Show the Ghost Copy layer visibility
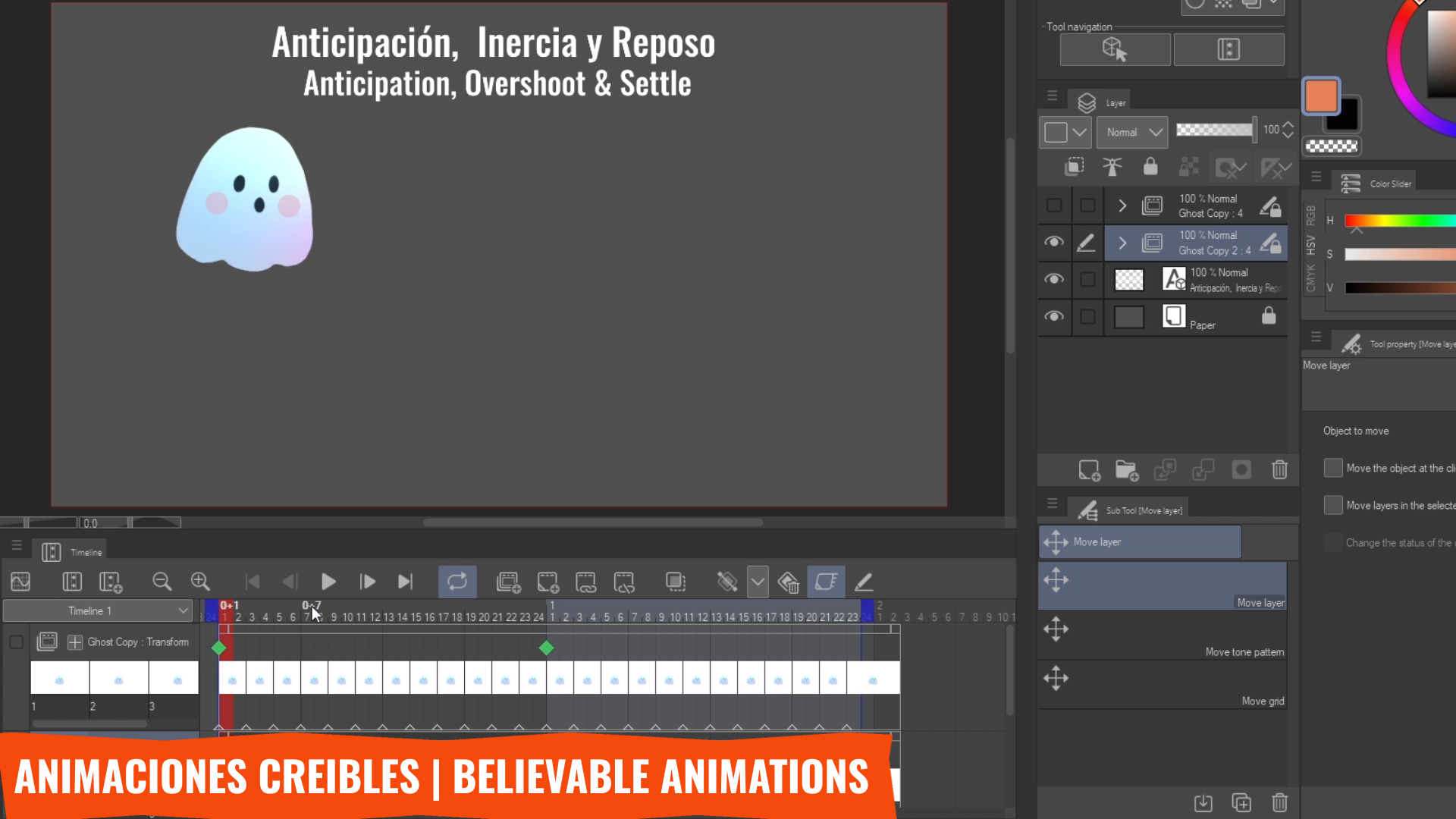 click(1054, 206)
